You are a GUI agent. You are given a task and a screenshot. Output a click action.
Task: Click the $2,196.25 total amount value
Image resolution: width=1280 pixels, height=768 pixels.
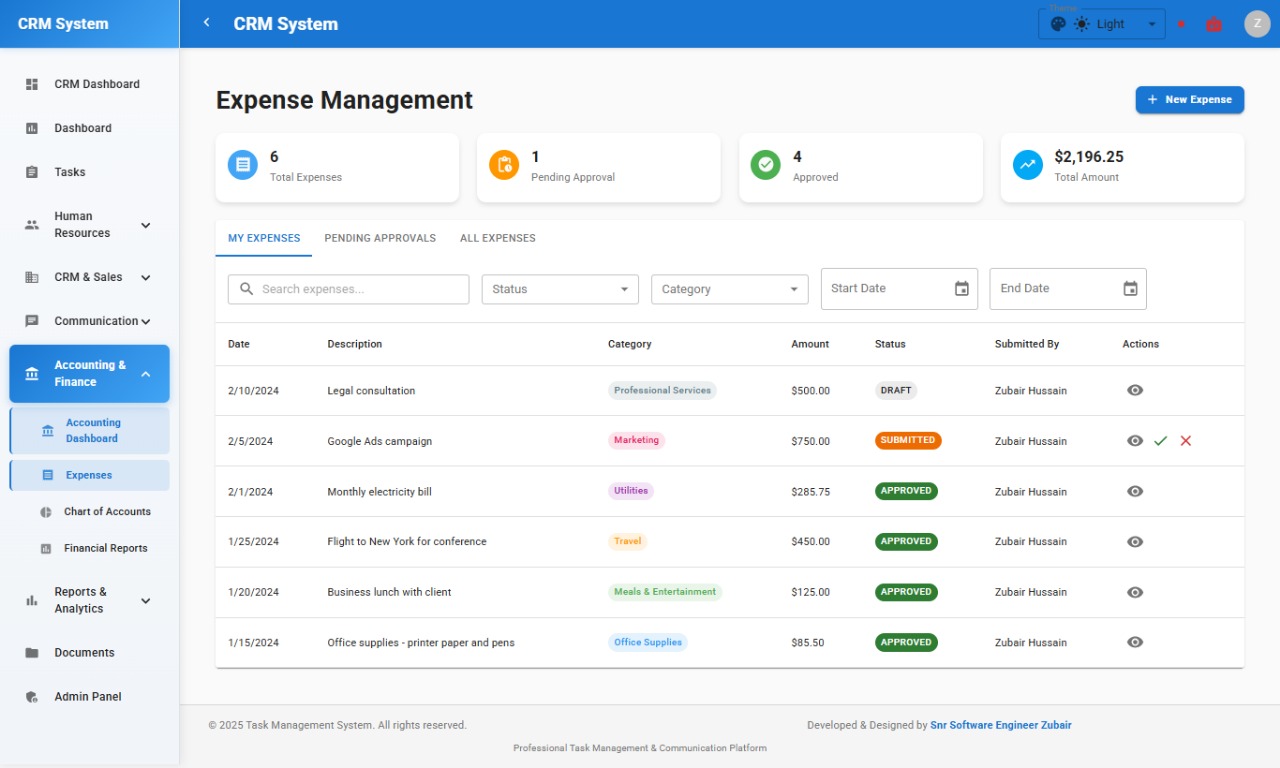1089,157
